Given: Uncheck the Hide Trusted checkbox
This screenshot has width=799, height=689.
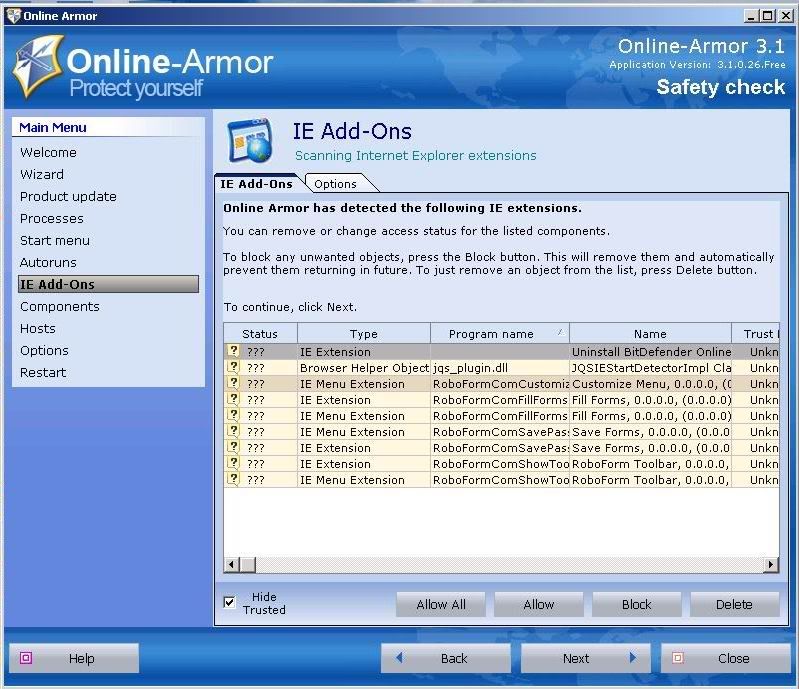Looking at the screenshot, I should (230, 602).
